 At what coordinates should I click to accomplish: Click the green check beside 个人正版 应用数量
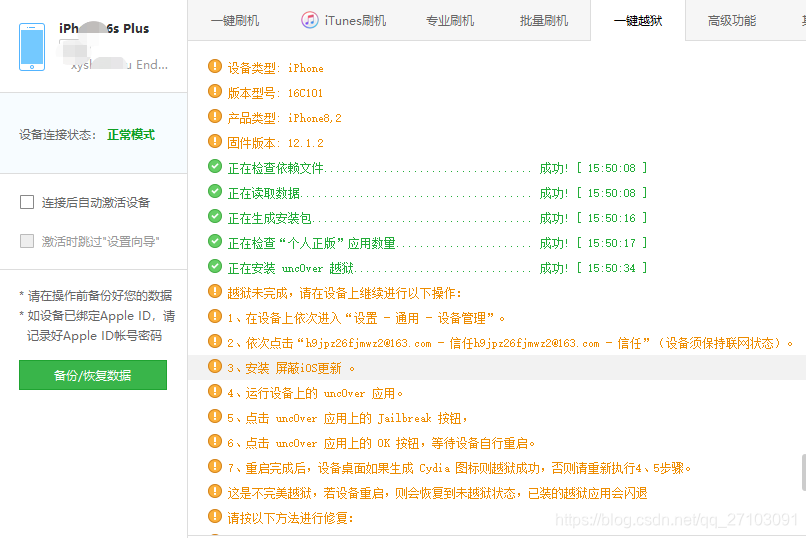[x=215, y=242]
